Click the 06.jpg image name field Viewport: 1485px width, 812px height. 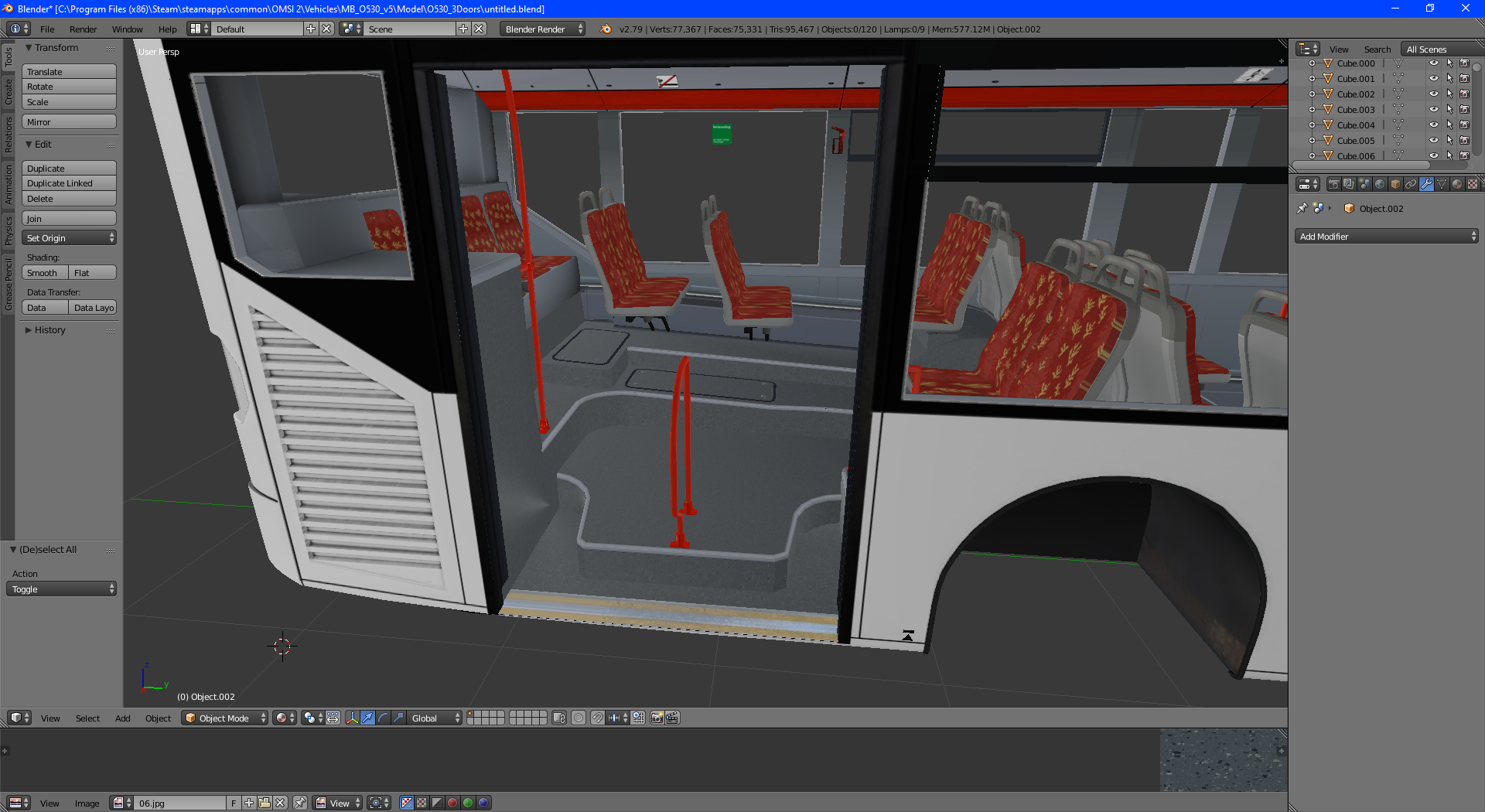point(180,803)
